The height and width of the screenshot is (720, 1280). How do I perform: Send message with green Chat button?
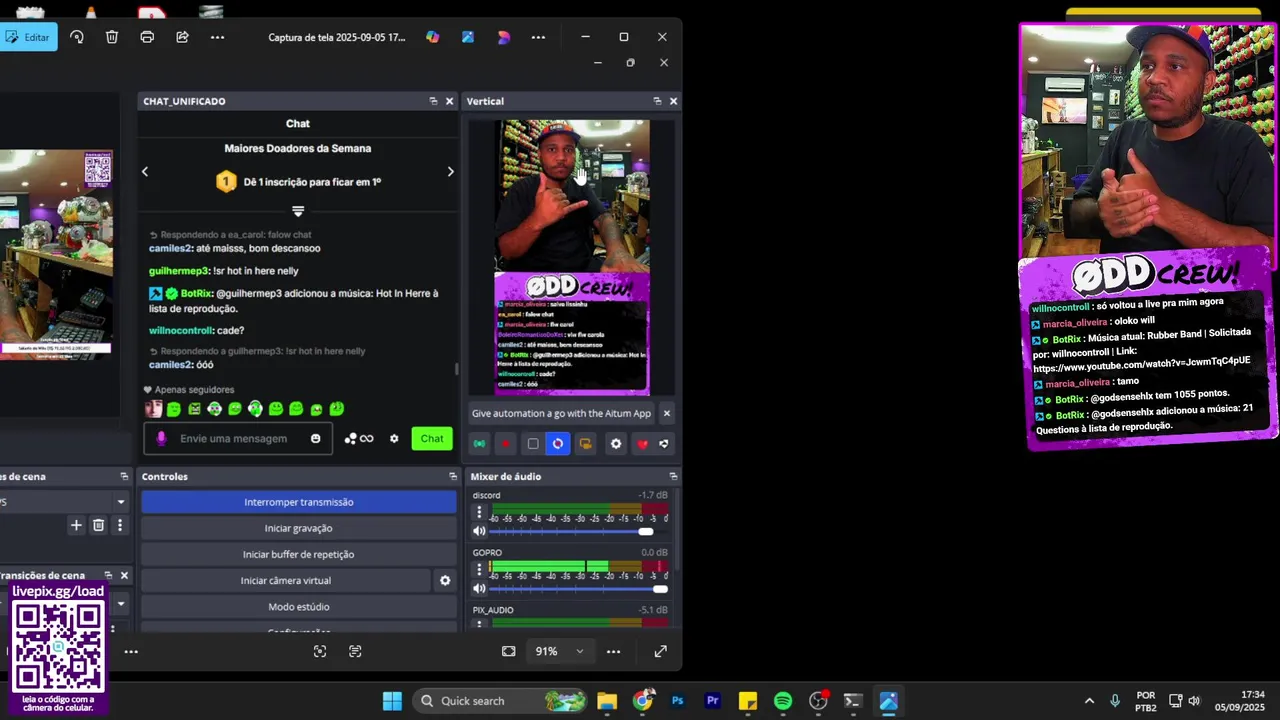click(x=432, y=438)
